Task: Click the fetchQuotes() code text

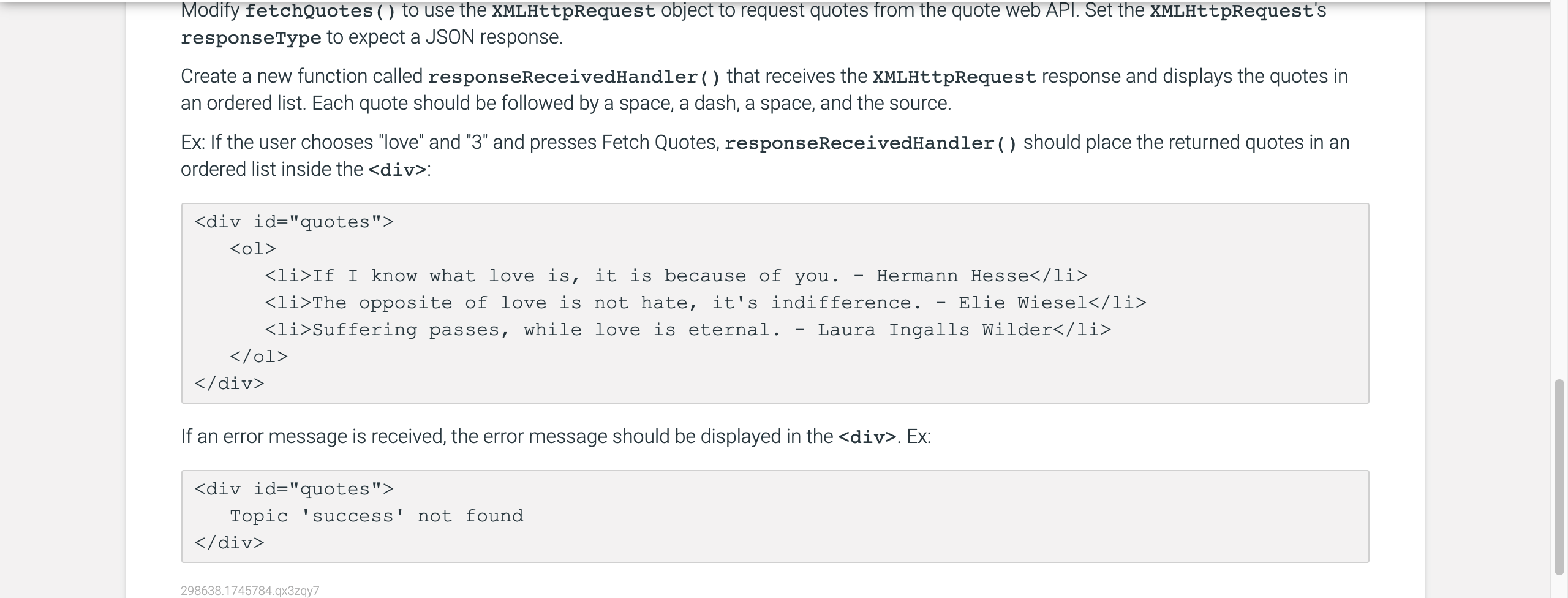Action: [320, 11]
